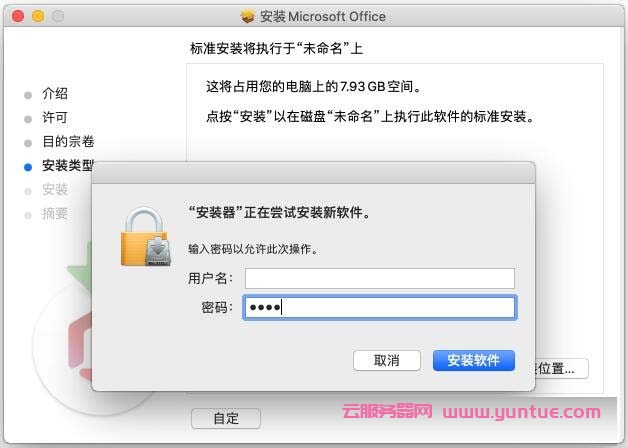
Task: Click the 取消 button
Action: pyautogui.click(x=387, y=360)
